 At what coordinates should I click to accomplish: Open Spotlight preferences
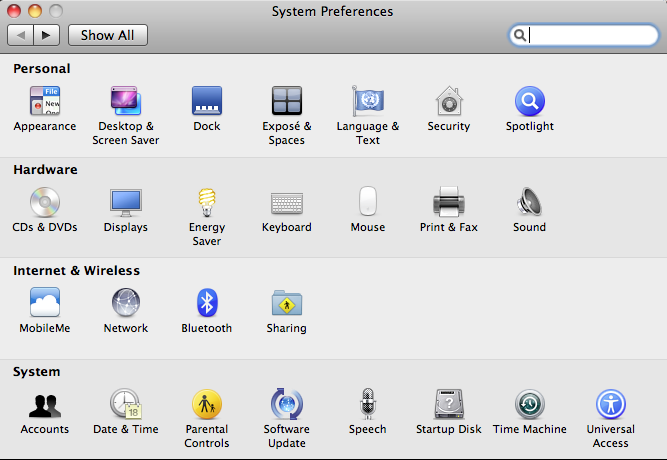529,102
